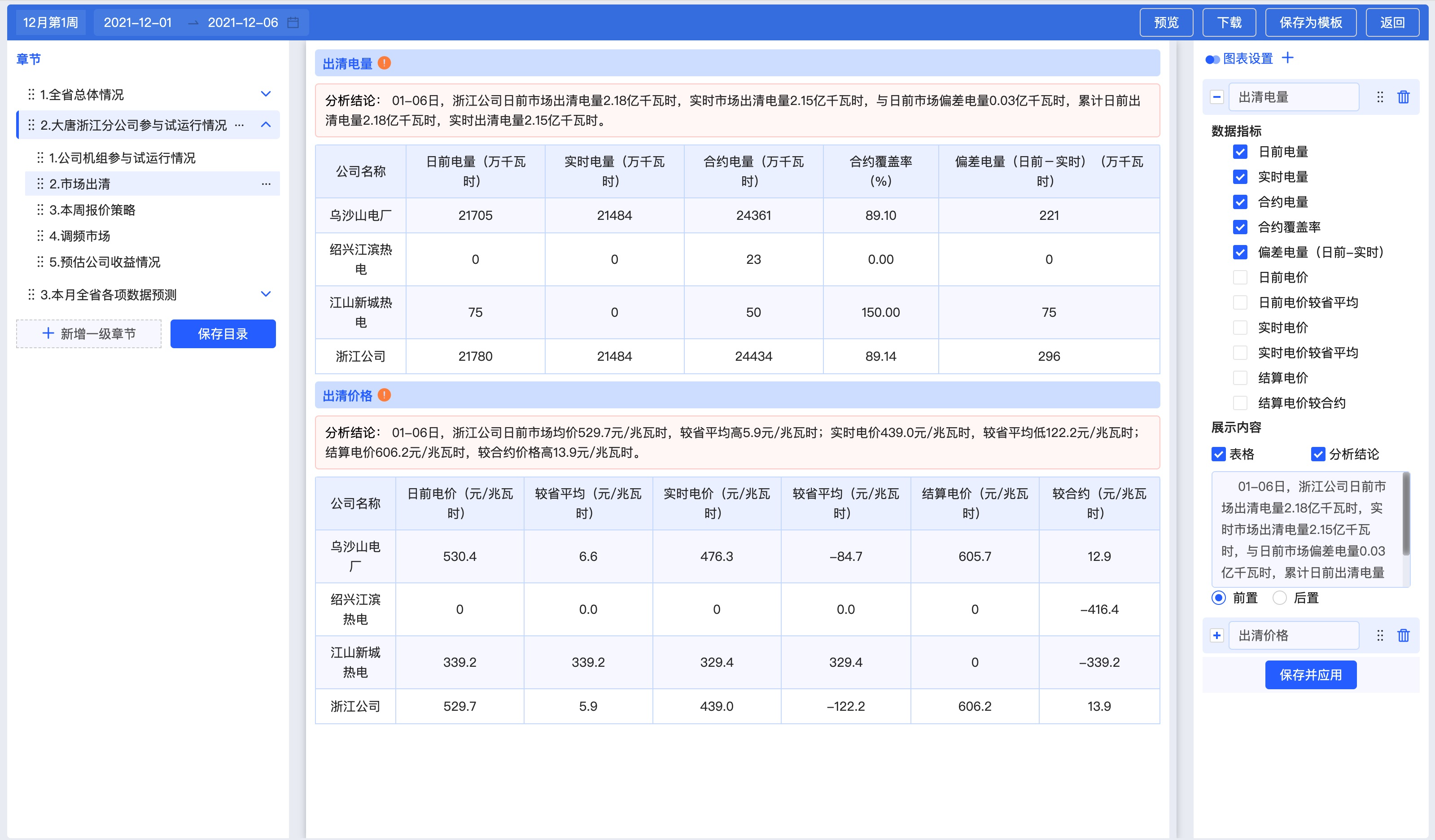Screen dimensions: 1435x840
Task: Click drag handle of 1.公司机组参与试运行情况
Action: [x=40, y=158]
